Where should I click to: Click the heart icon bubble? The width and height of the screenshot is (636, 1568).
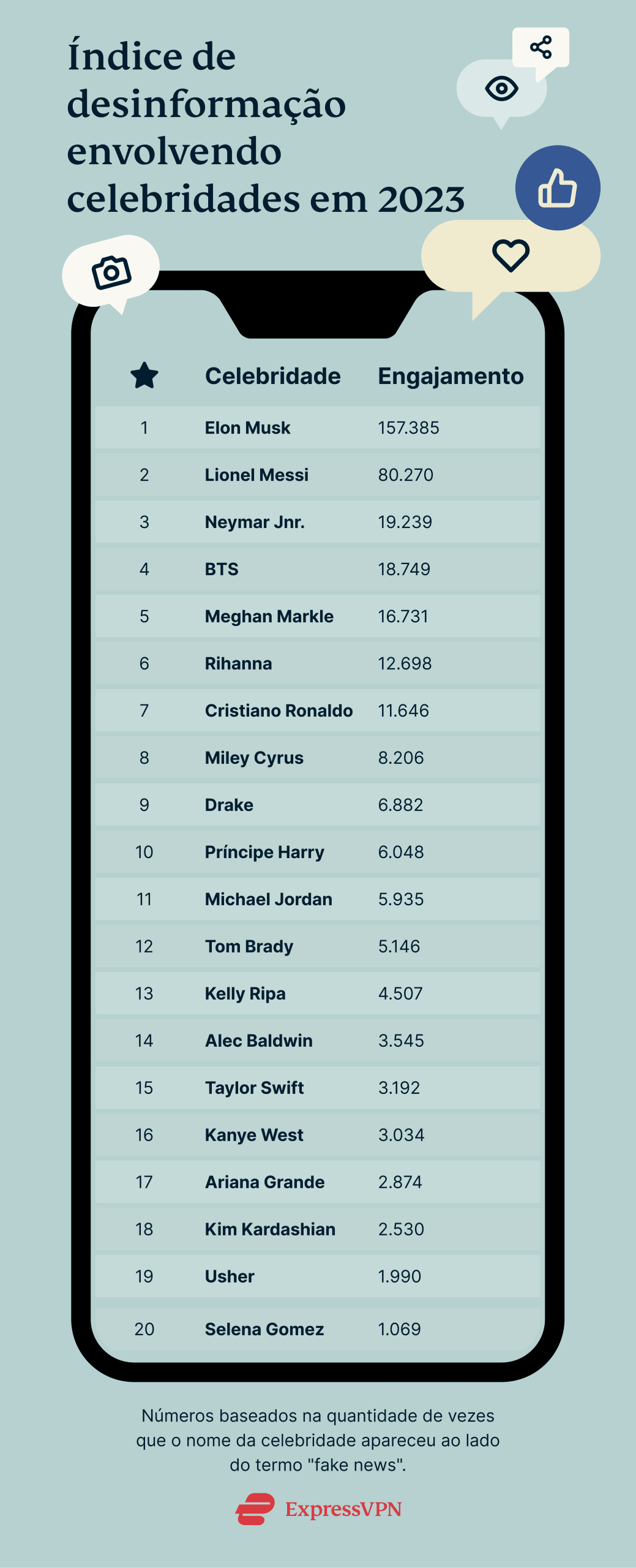click(511, 255)
